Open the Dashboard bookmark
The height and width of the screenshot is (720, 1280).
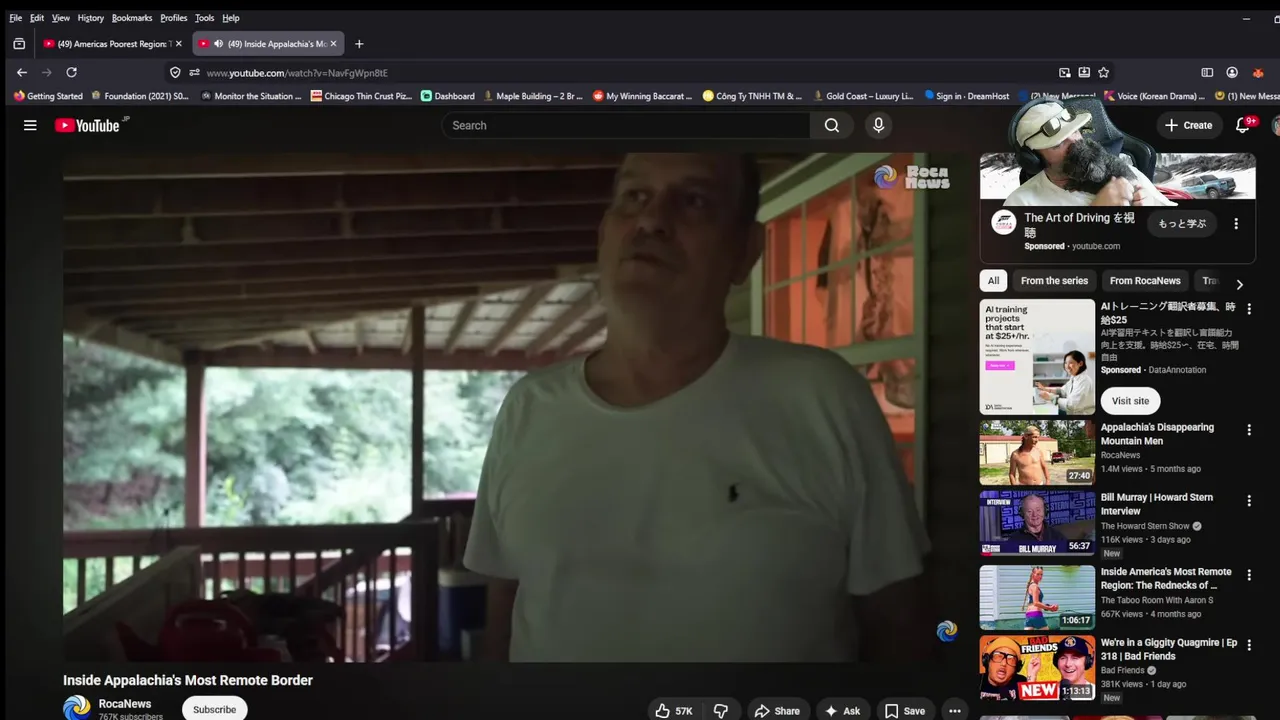pos(447,96)
